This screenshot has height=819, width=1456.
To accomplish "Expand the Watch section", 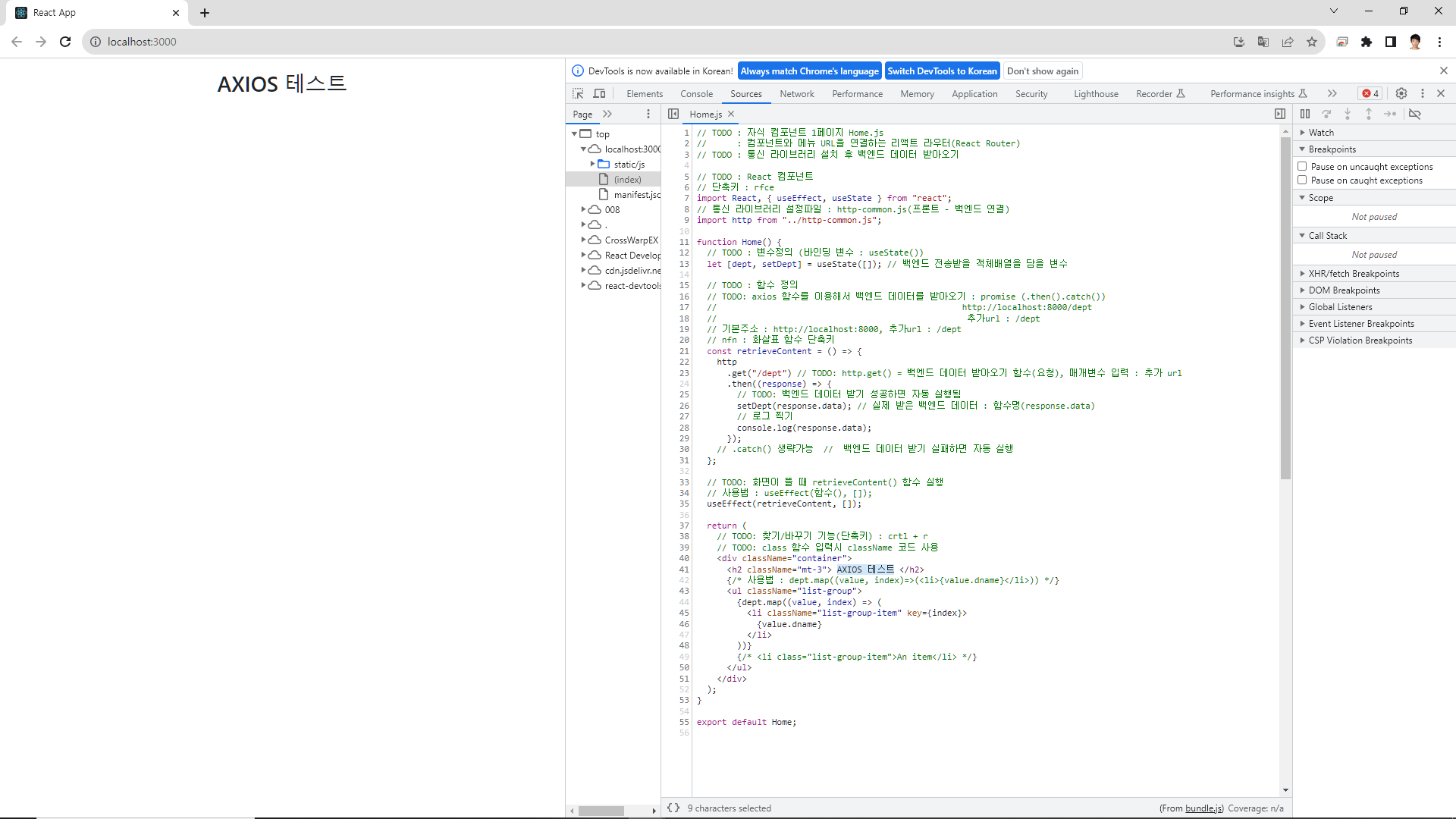I will (x=1320, y=132).
